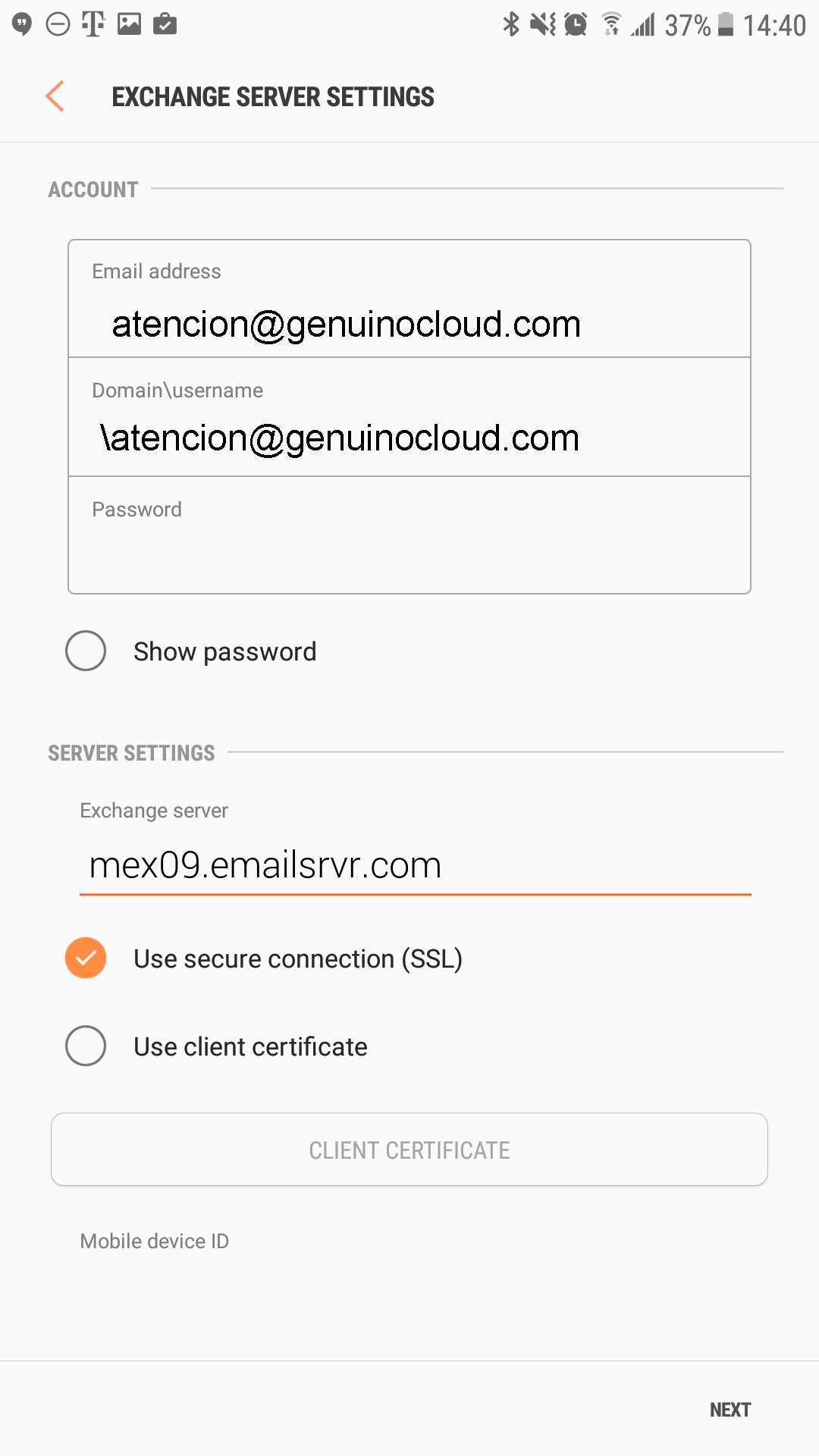The width and height of the screenshot is (819, 1456).
Task: Tap NEXT to continue setup
Action: [730, 1410]
